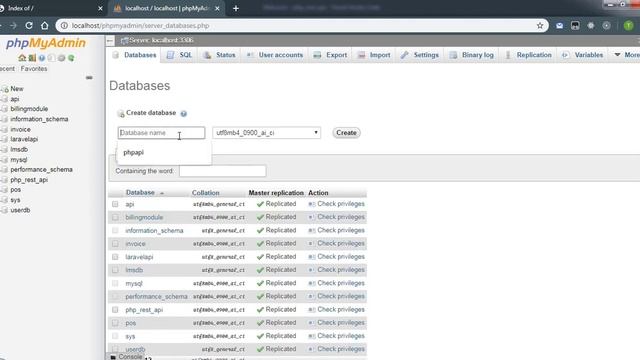The width and height of the screenshot is (640, 360).
Task: Click the browser address bar URL
Action: [140, 26]
